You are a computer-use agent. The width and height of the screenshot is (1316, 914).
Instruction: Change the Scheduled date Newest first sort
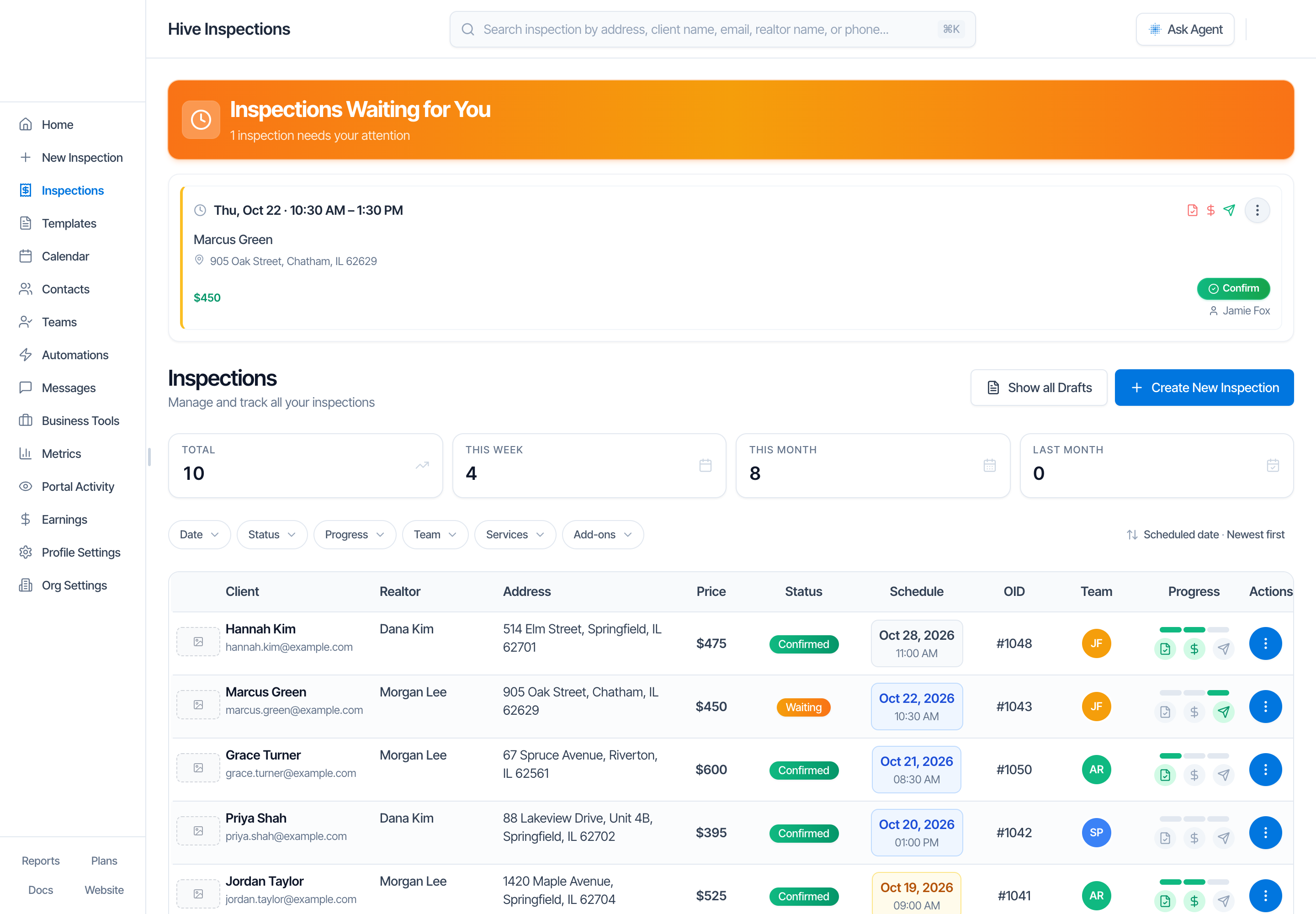click(x=1205, y=534)
